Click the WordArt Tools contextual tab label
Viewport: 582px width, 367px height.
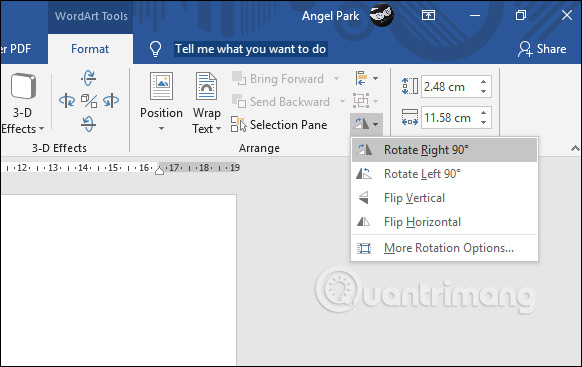point(91,16)
